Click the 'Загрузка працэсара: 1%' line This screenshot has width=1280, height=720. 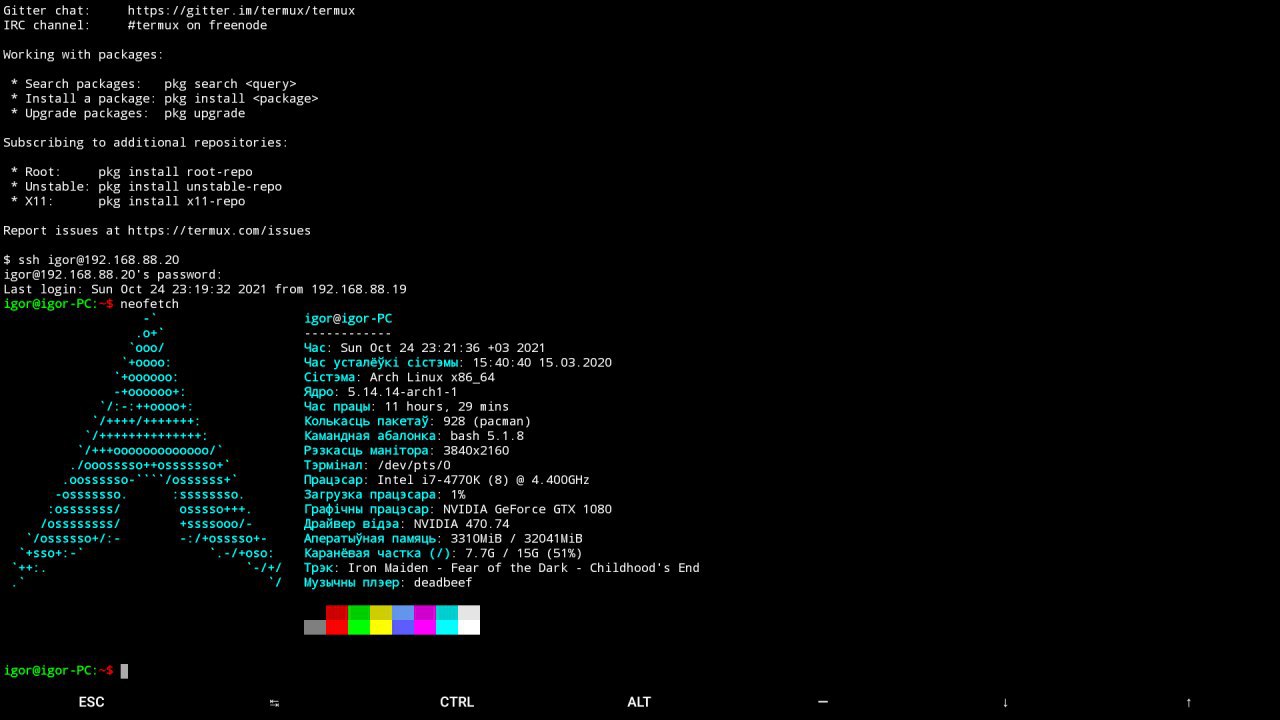click(x=385, y=494)
